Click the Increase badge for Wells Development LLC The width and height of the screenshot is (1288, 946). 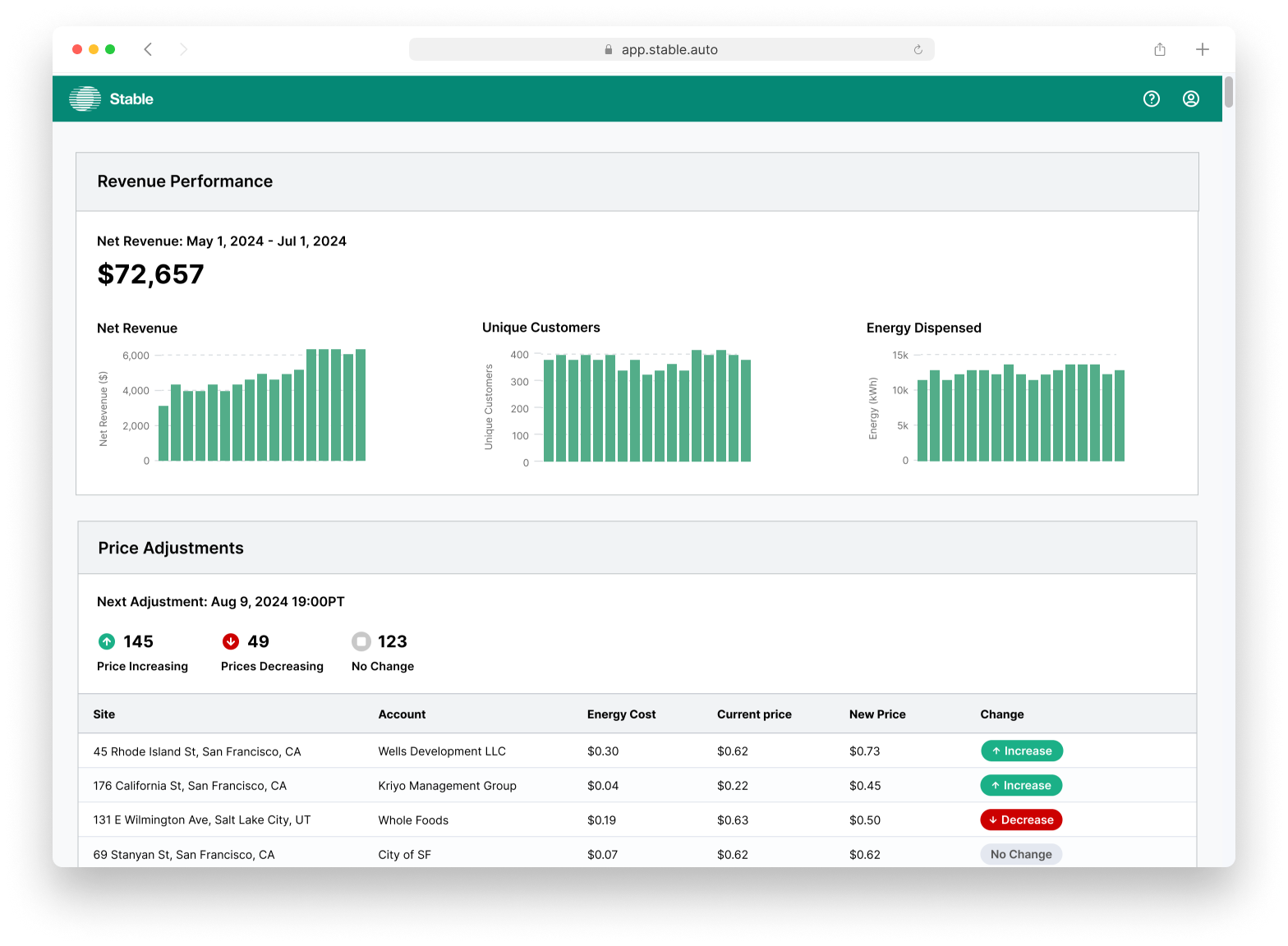[x=1021, y=751]
